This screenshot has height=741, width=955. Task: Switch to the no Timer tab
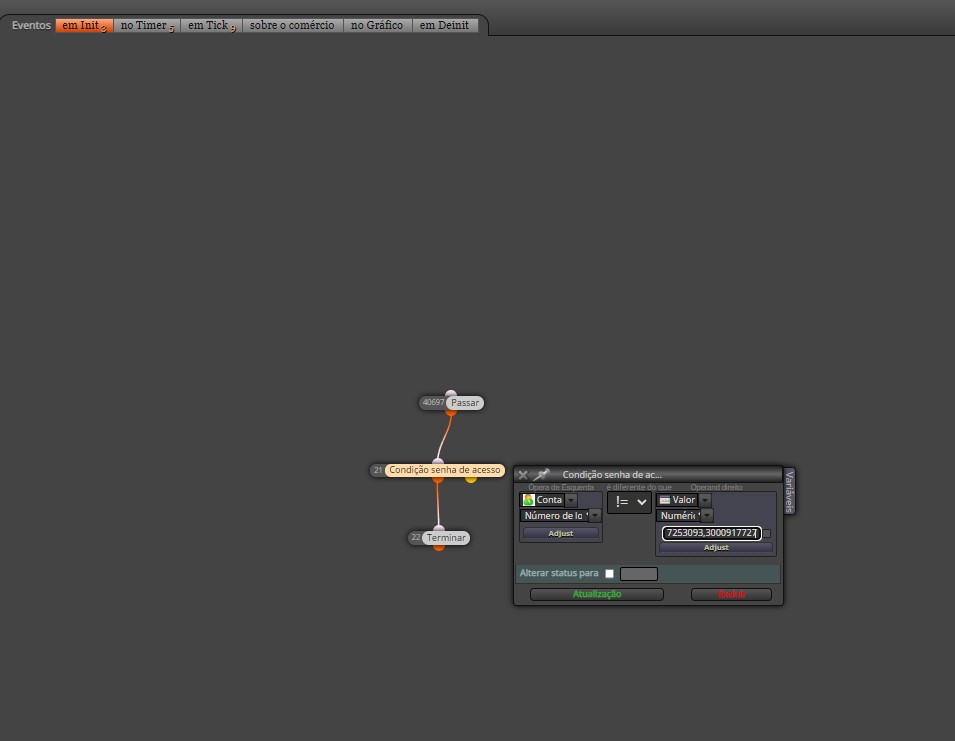point(147,26)
